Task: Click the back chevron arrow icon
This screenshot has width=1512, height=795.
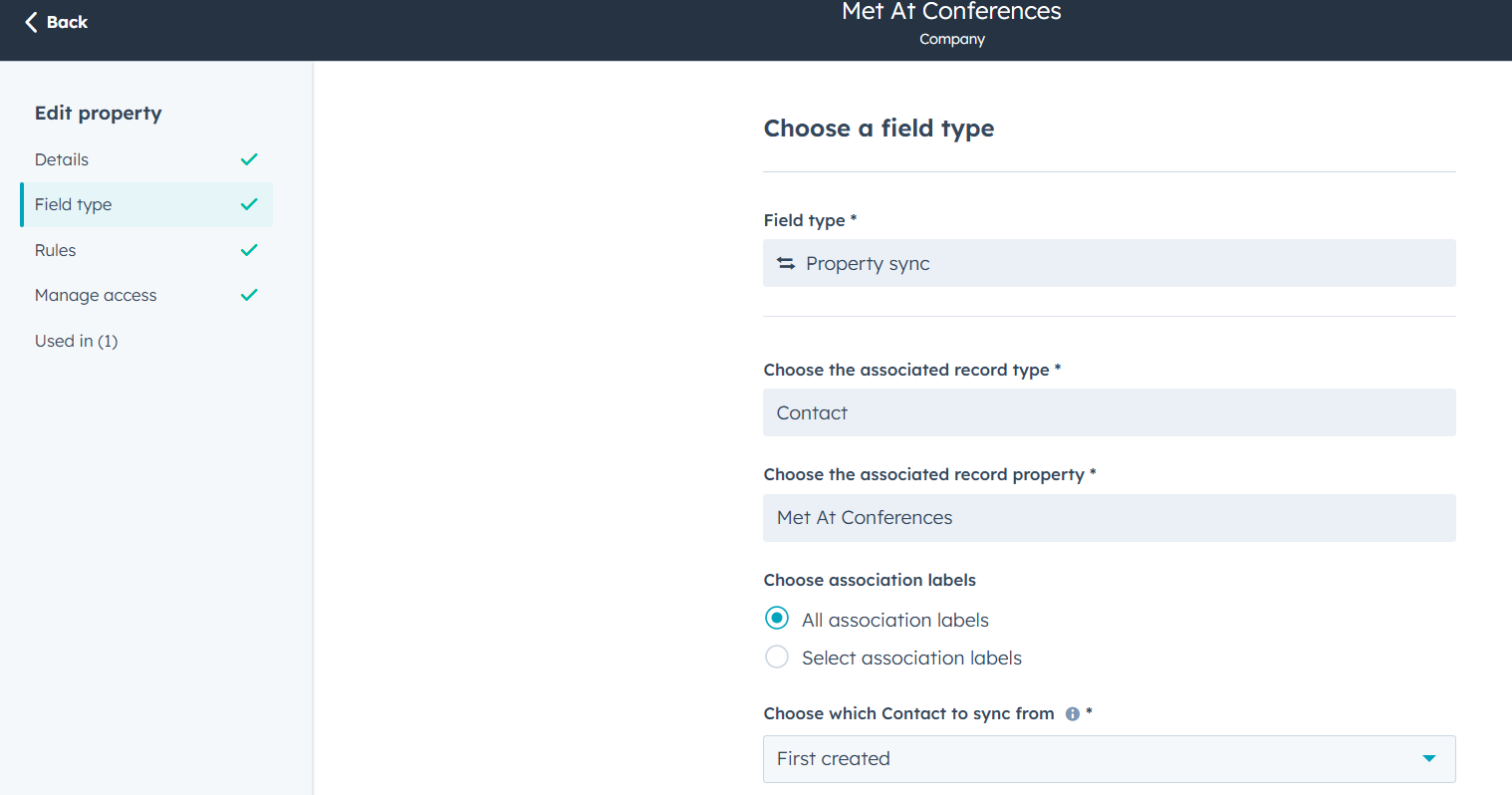Action: point(31,21)
